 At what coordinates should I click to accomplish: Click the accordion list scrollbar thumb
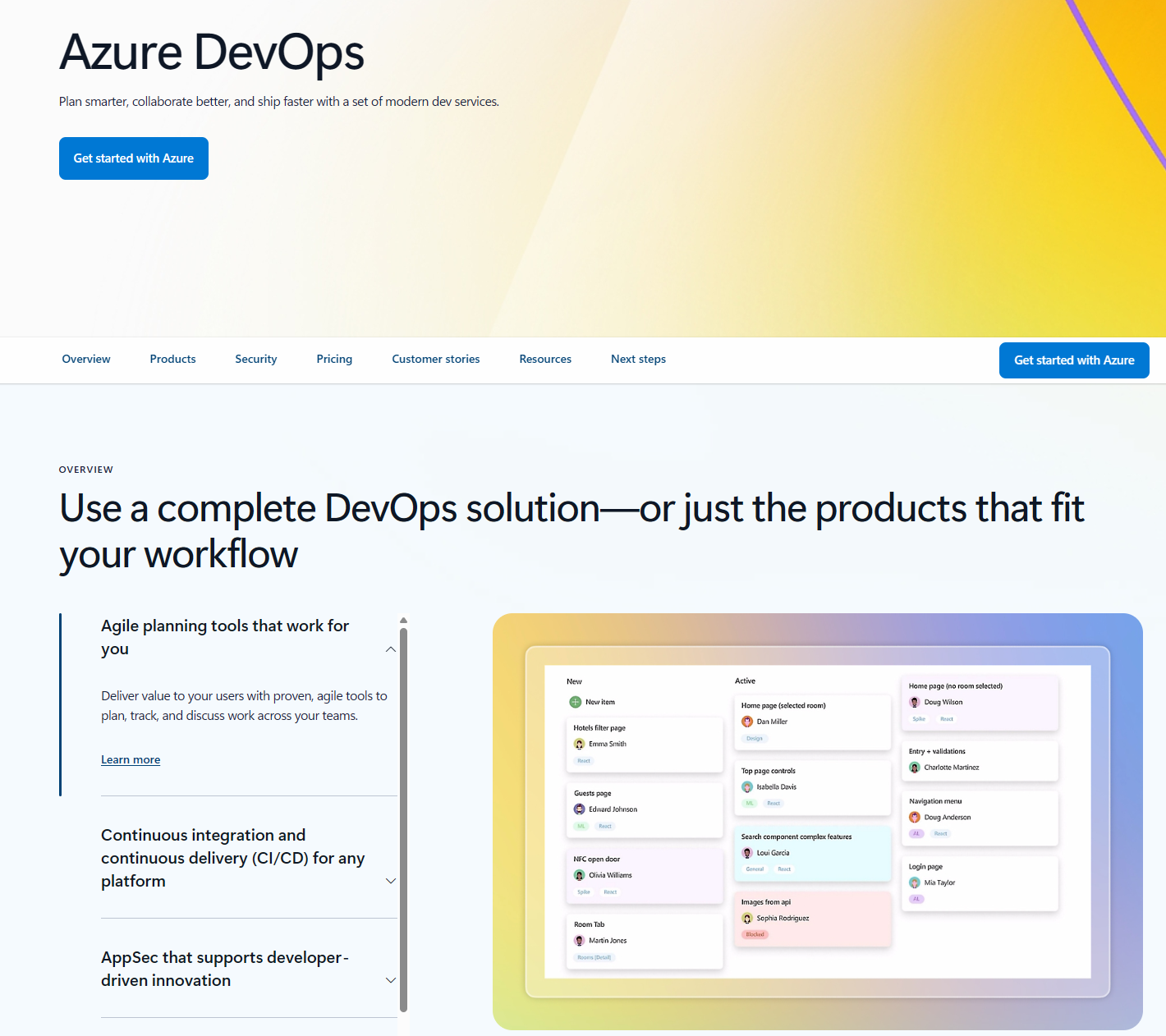point(403,819)
